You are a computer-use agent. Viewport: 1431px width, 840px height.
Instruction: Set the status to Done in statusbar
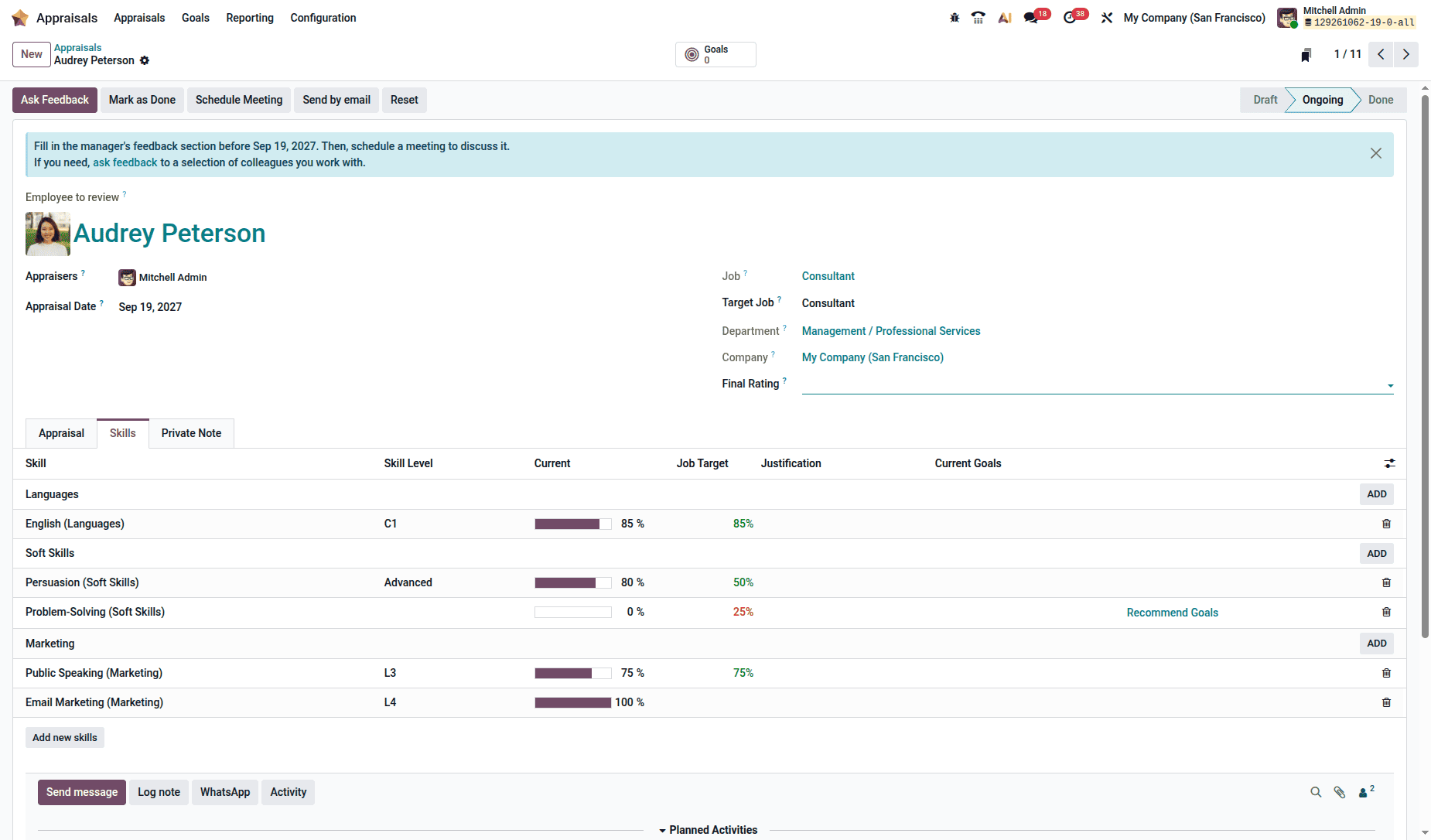tap(1380, 100)
